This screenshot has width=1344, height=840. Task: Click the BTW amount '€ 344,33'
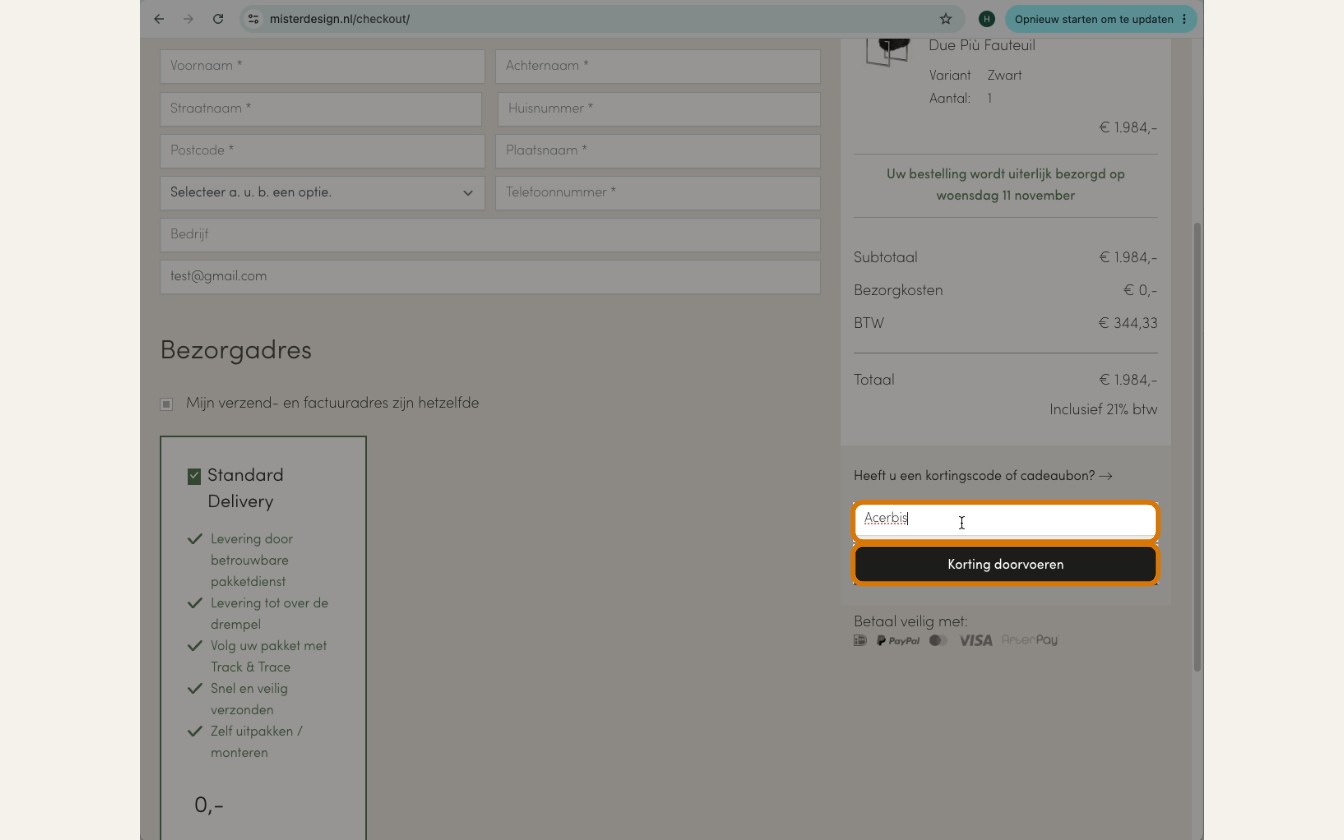pos(1128,323)
